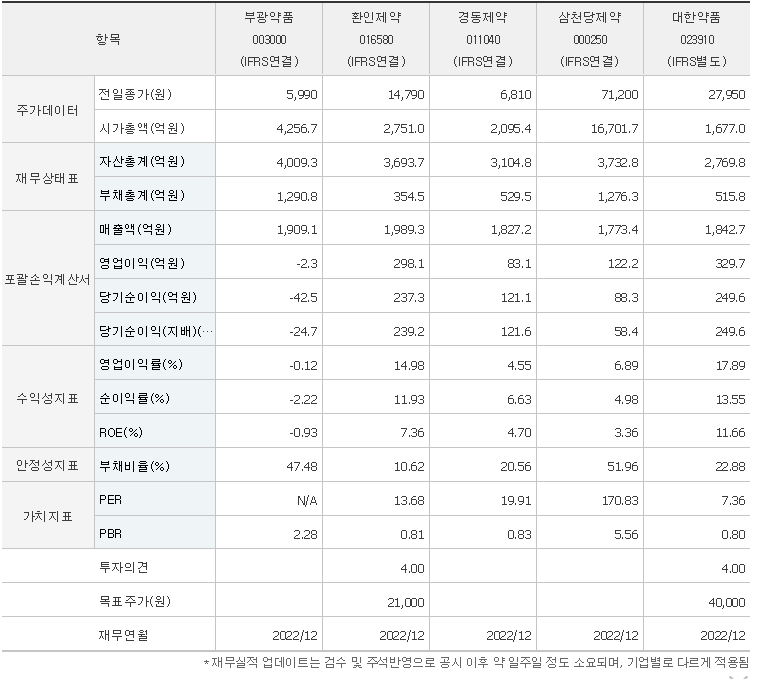Select the 항목 header cell
Screen dimensions: 769x679
tap(108, 39)
